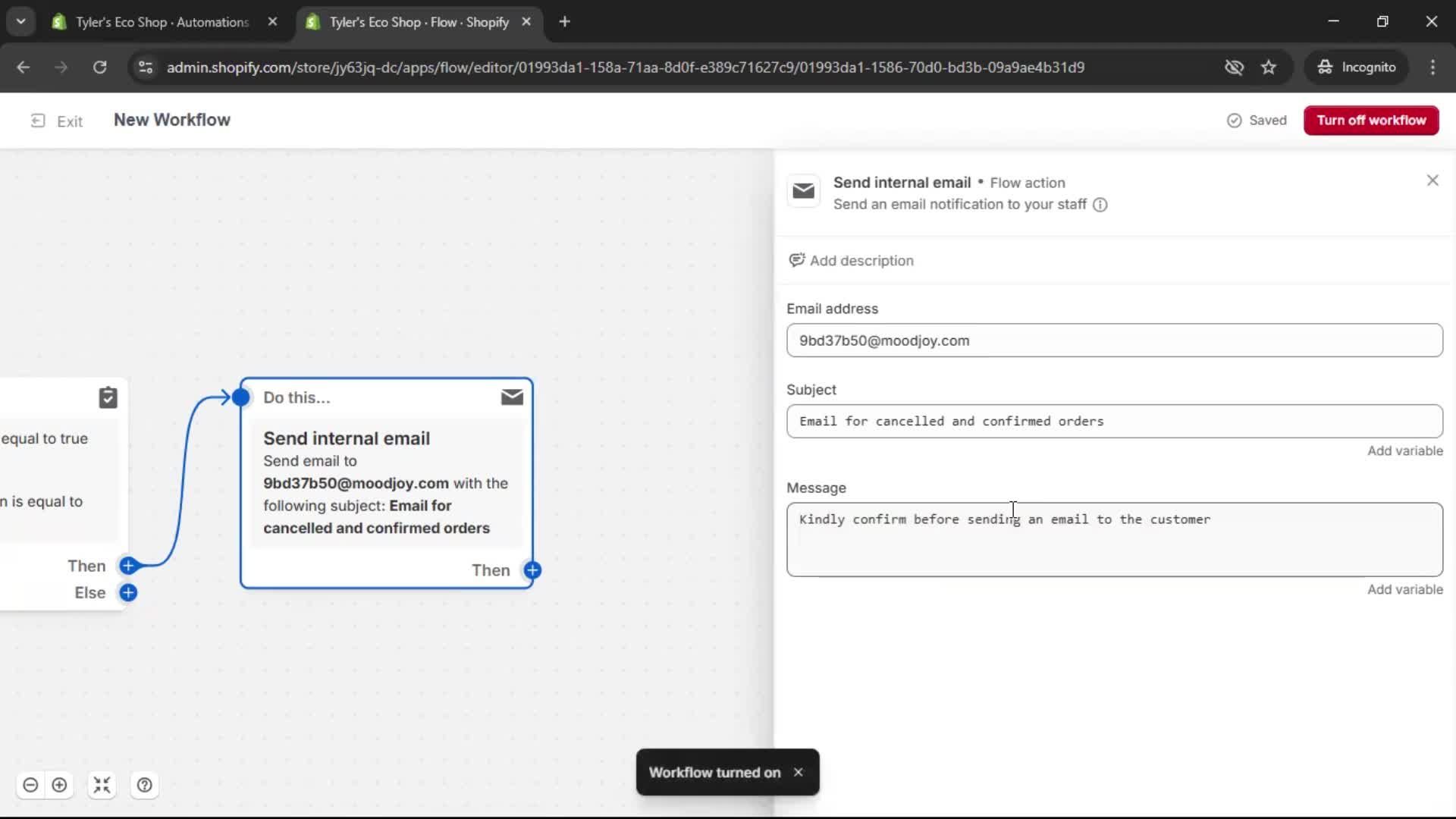Open the help icon on the canvas toolbar

[x=144, y=785]
